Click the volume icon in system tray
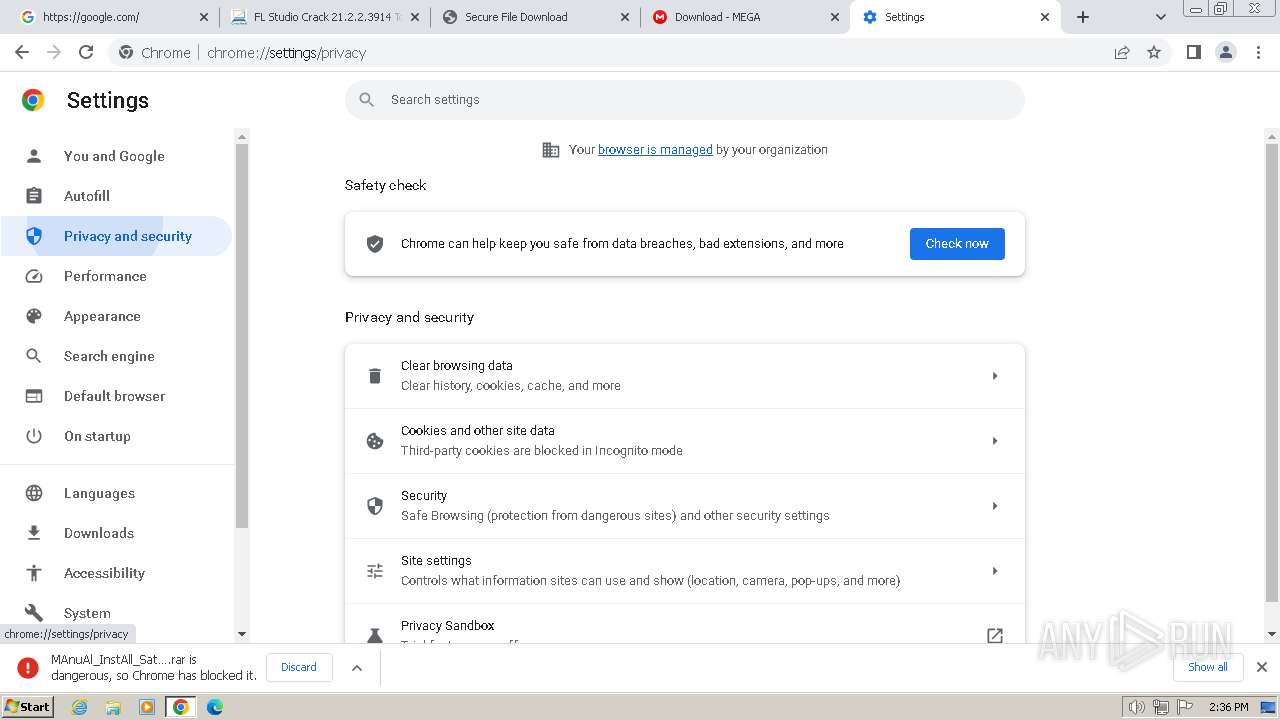This screenshot has width=1280, height=720. (1137, 707)
